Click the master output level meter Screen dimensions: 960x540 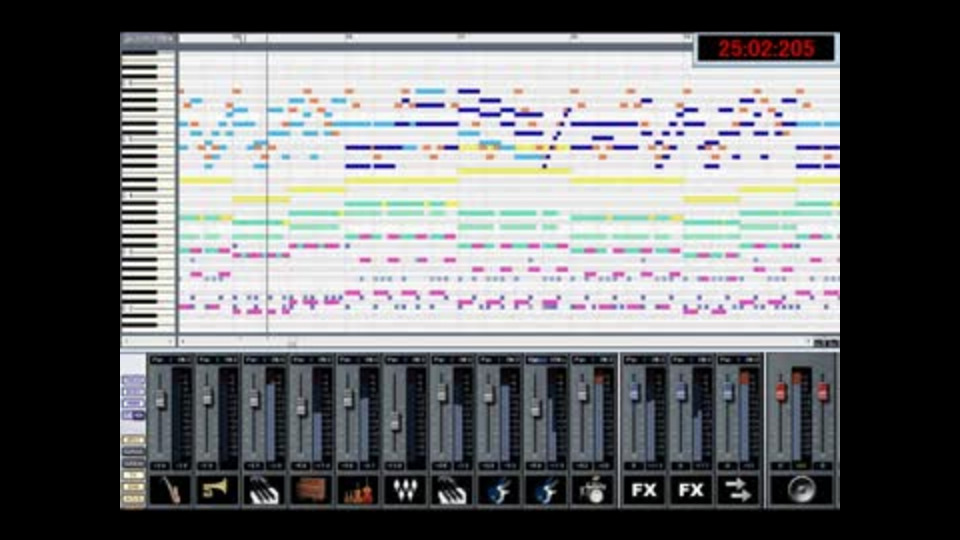click(x=801, y=413)
